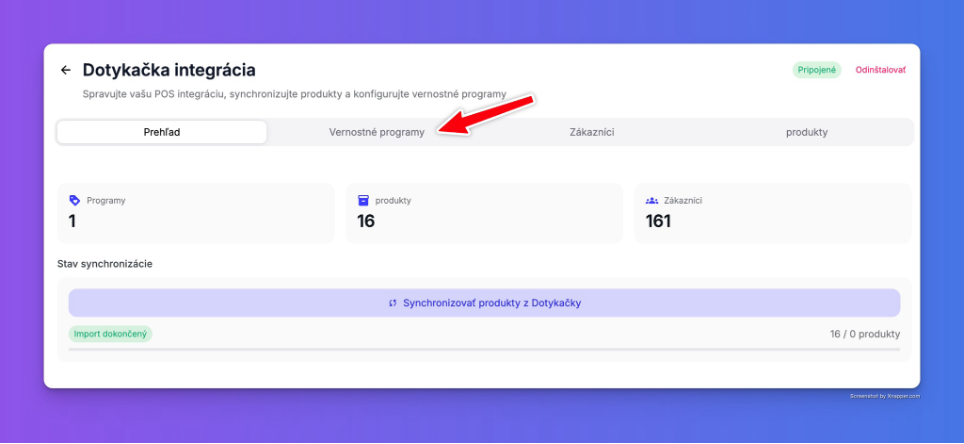Click the 16 / 0 produkty counter
This screenshot has width=964, height=444.
click(x=865, y=334)
